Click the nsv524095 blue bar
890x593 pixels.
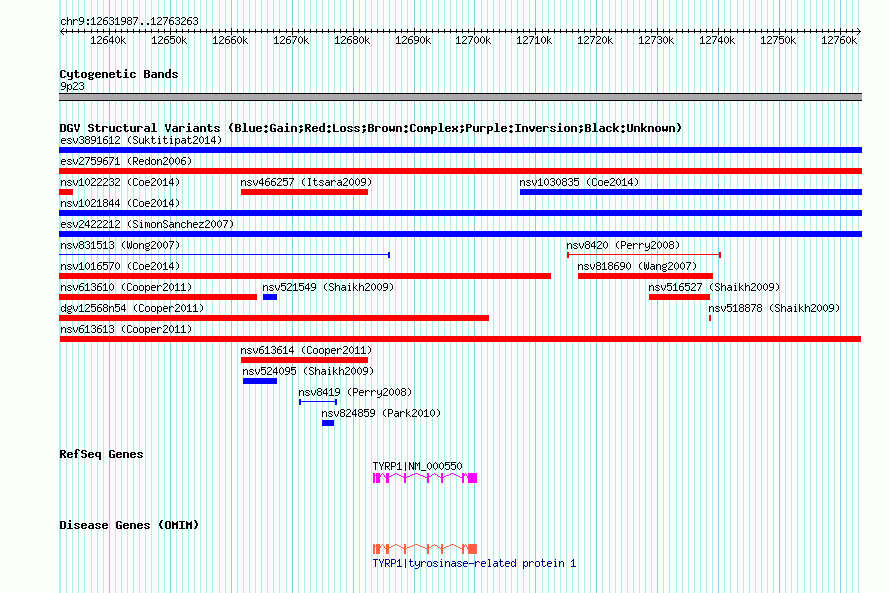click(x=260, y=381)
